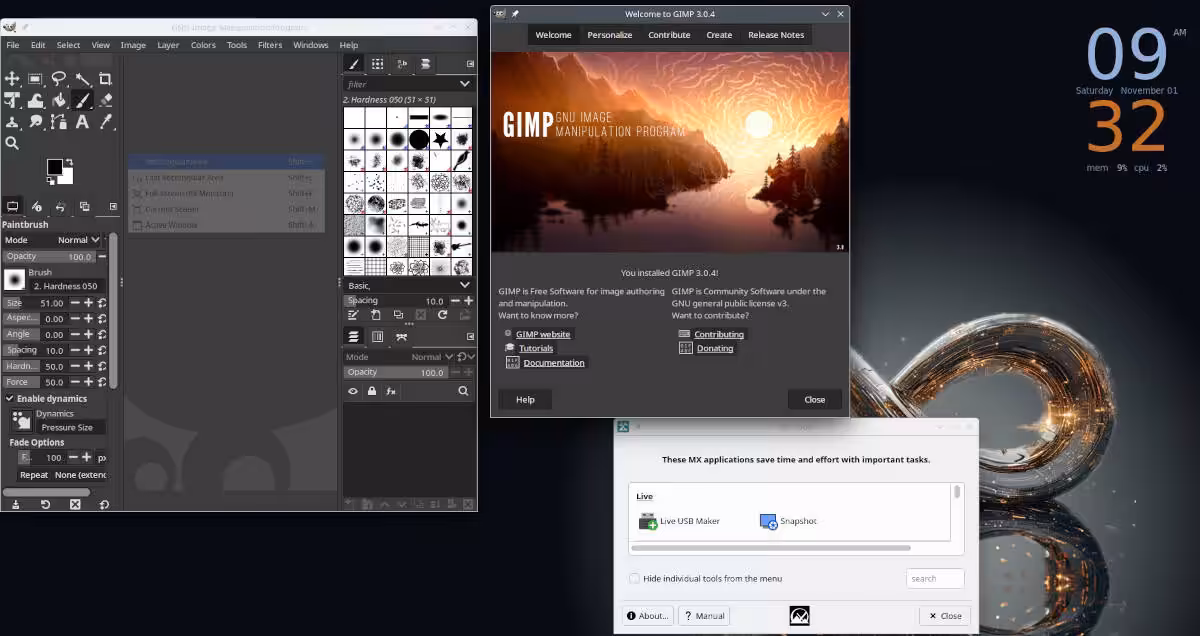Select the Crop tool in toolbox
1200x636 pixels.
click(105, 79)
